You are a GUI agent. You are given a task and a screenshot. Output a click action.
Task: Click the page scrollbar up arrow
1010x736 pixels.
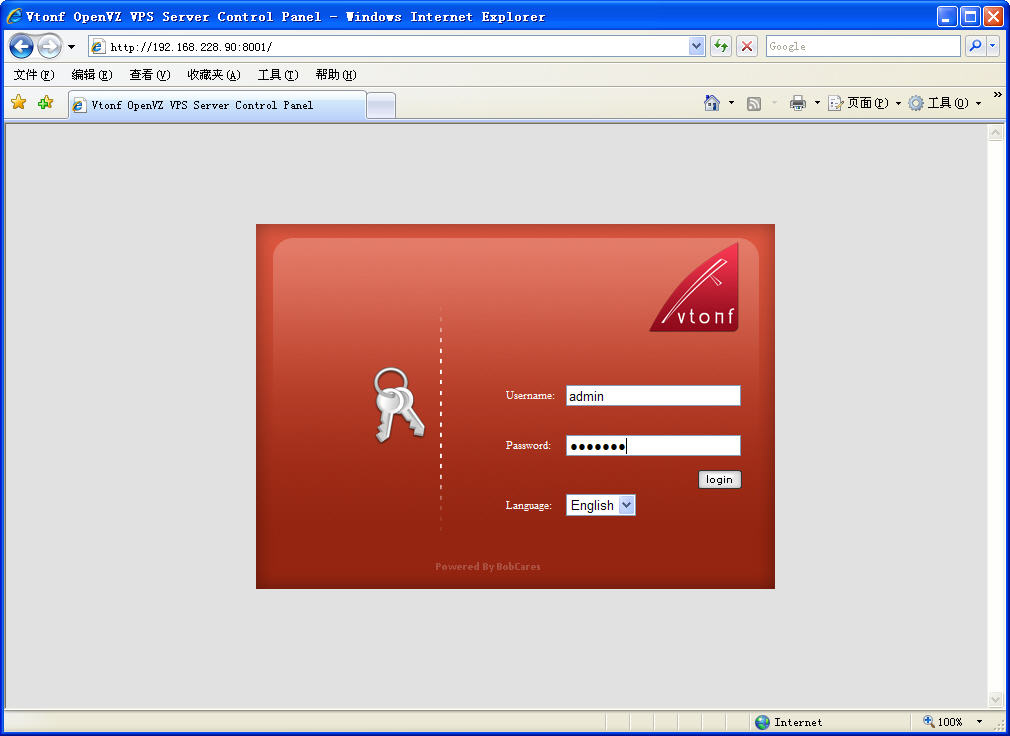[x=995, y=133]
